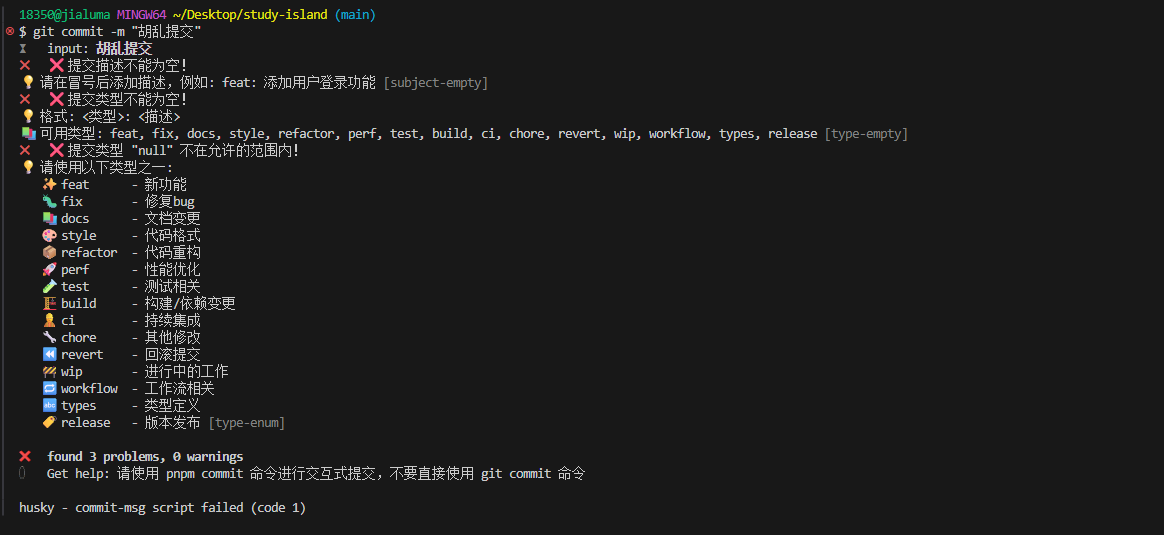This screenshot has height=535, width=1164.
Task: Click the palette icon next to style
Action: click(50, 235)
